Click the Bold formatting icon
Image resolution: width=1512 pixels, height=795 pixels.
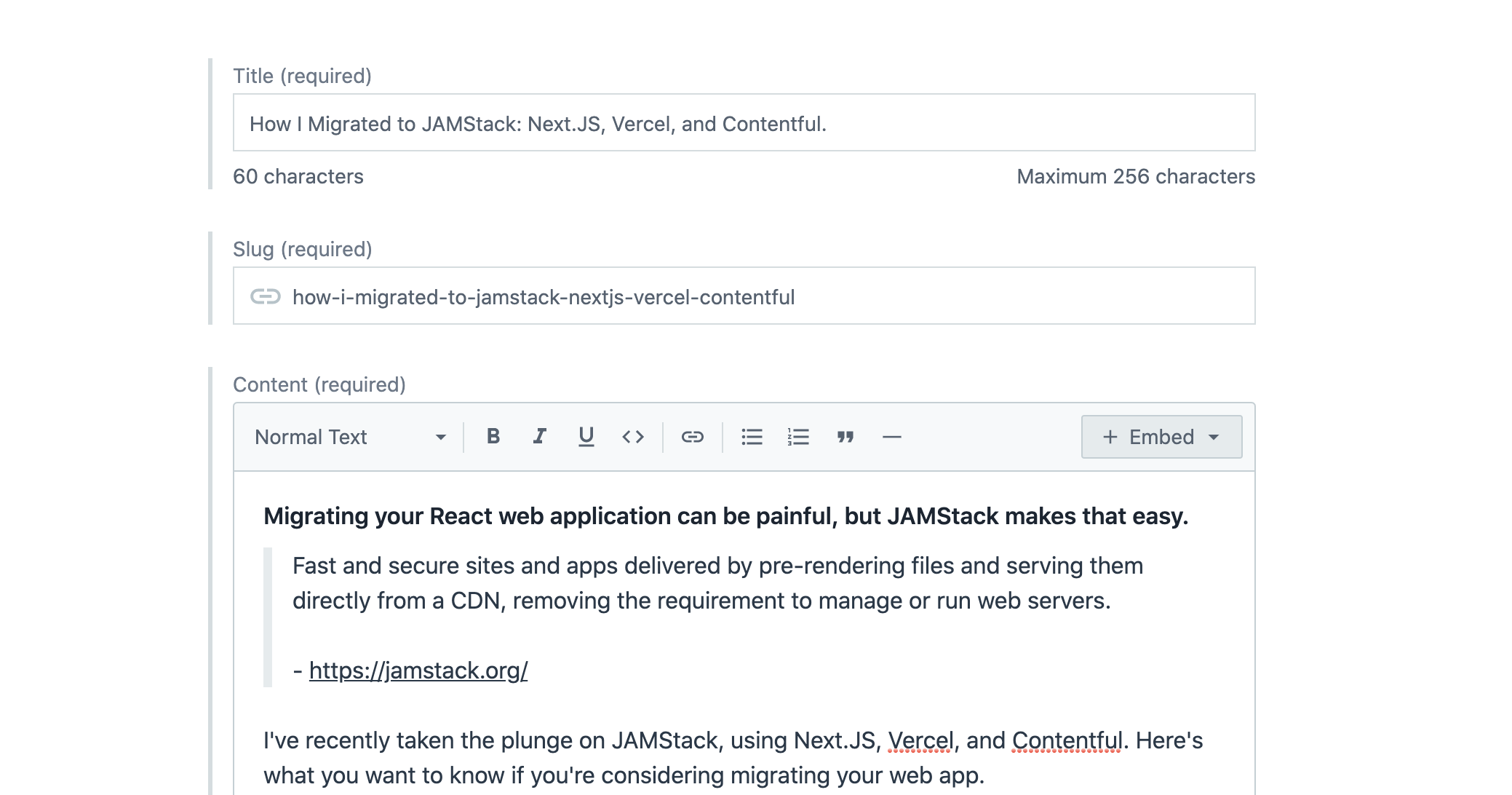pos(493,437)
